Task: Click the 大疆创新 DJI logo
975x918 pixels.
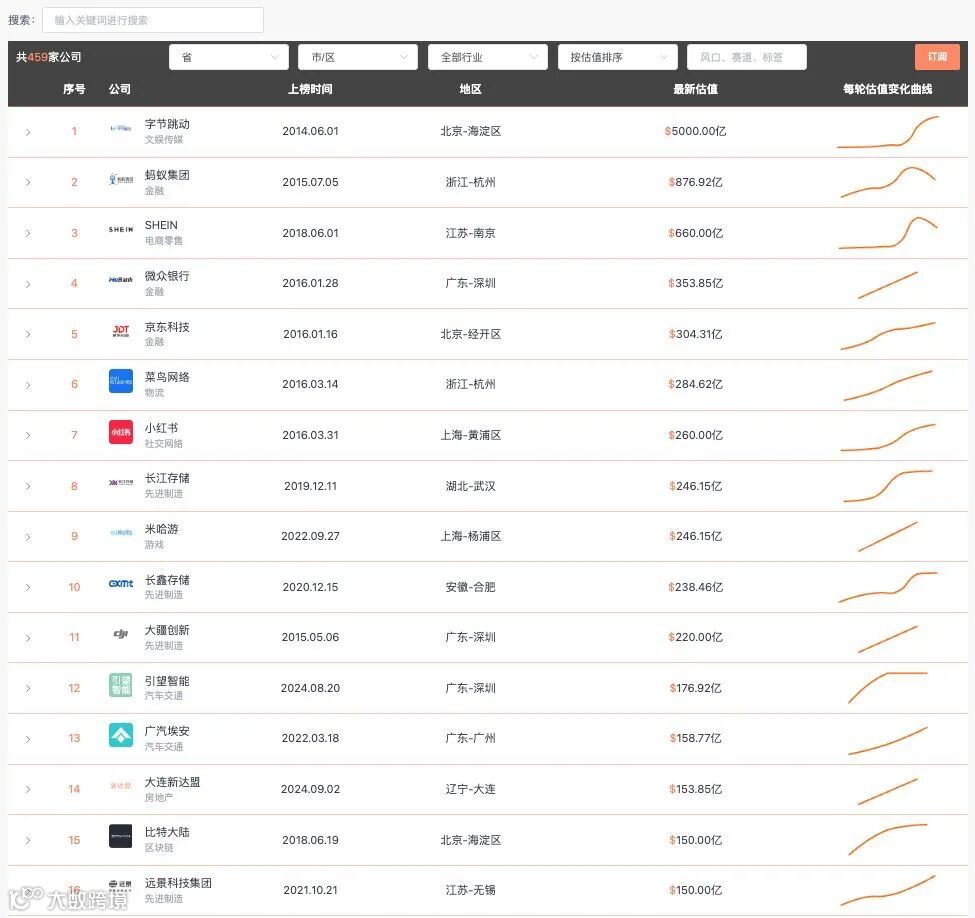Action: 121,634
